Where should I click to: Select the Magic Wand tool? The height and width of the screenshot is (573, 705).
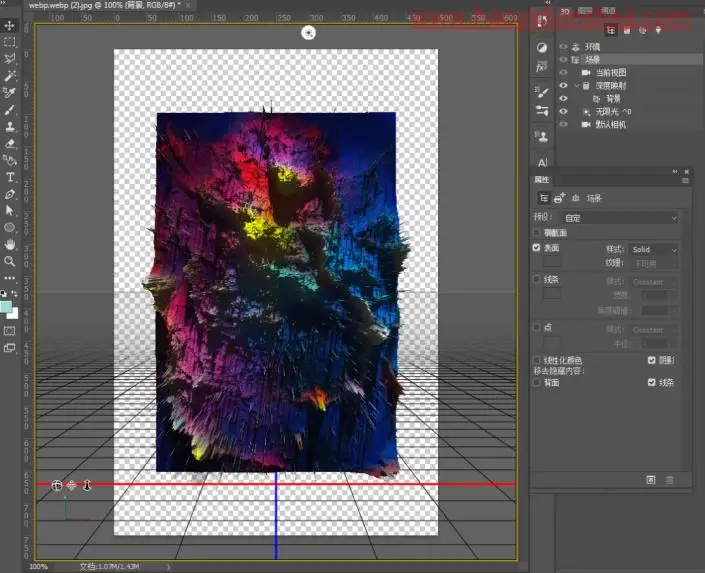click(x=9, y=76)
